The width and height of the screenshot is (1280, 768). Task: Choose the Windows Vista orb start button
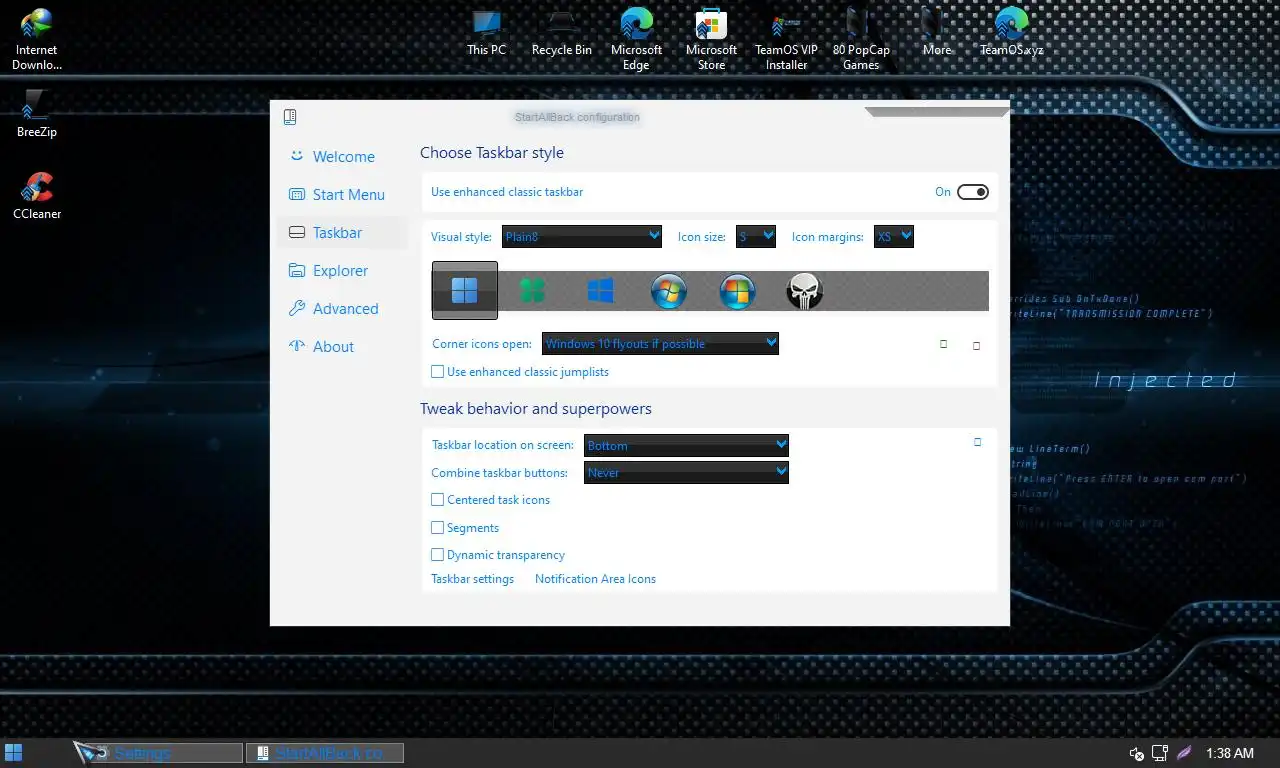pyautogui.click(x=737, y=291)
